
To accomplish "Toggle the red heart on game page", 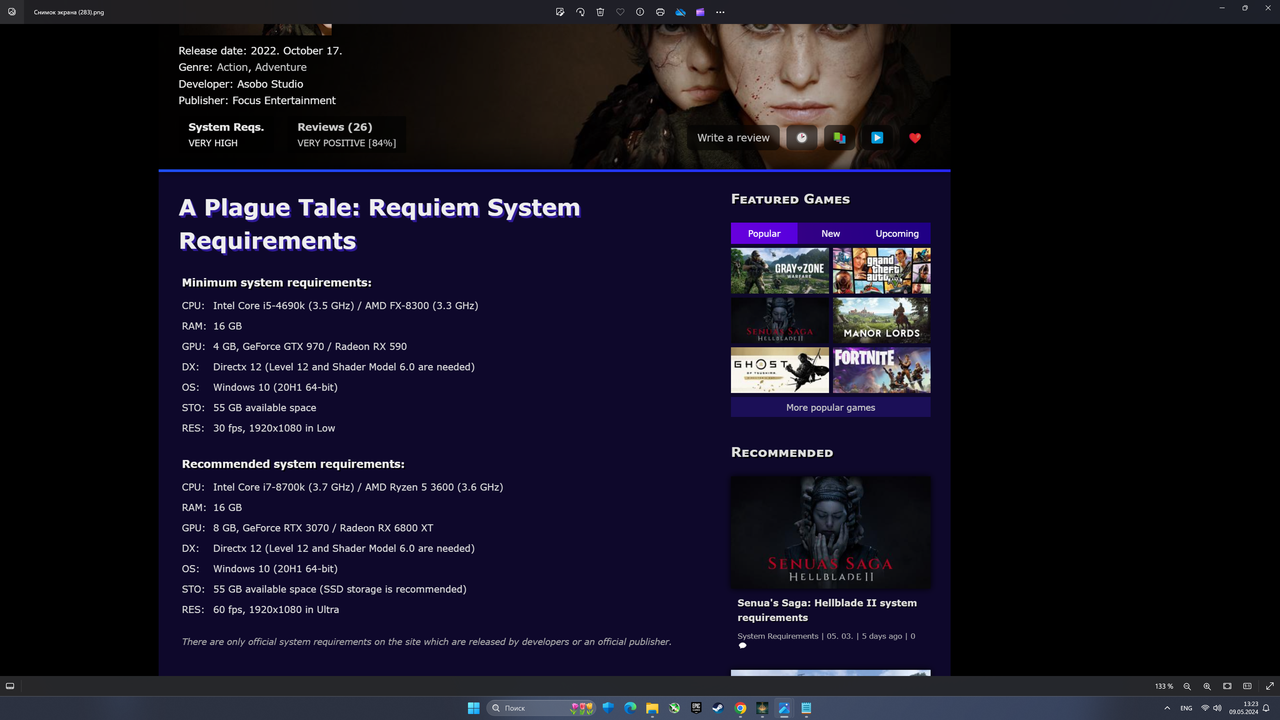I will [x=915, y=138].
